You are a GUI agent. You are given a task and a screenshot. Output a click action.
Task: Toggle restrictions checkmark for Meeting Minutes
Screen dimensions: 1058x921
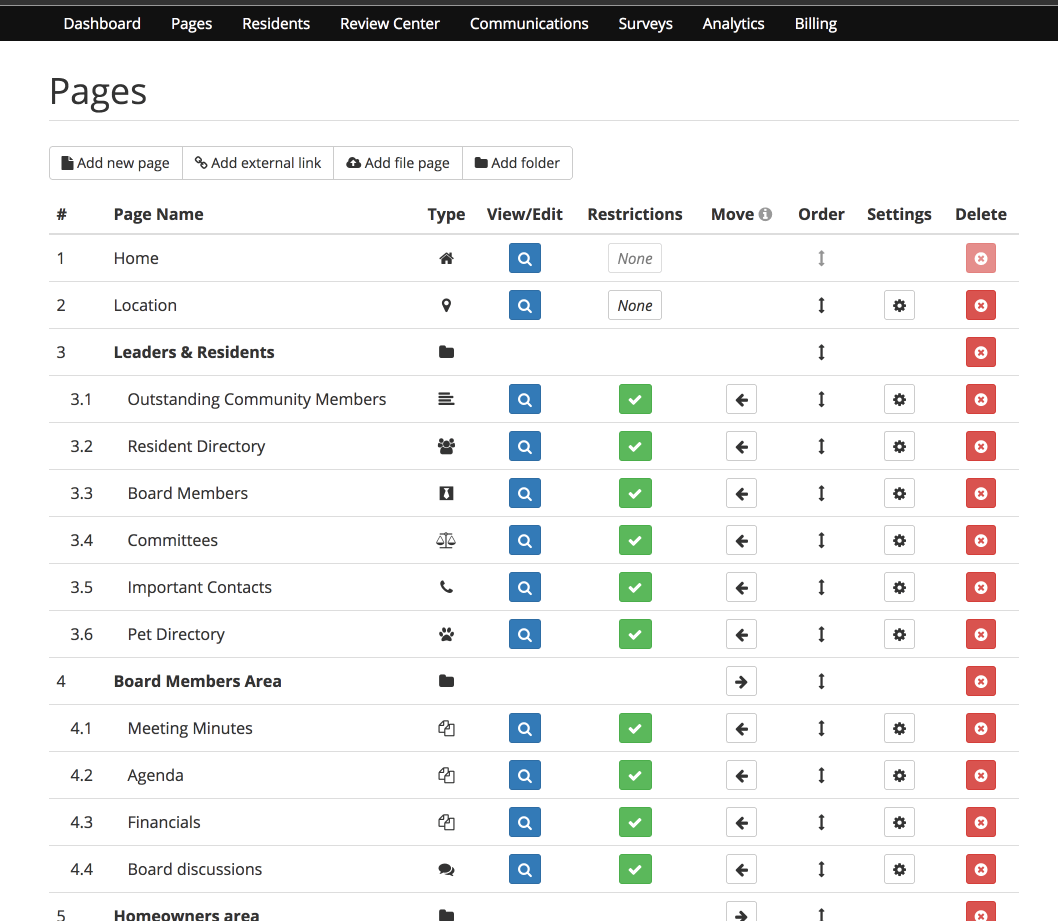(635, 729)
